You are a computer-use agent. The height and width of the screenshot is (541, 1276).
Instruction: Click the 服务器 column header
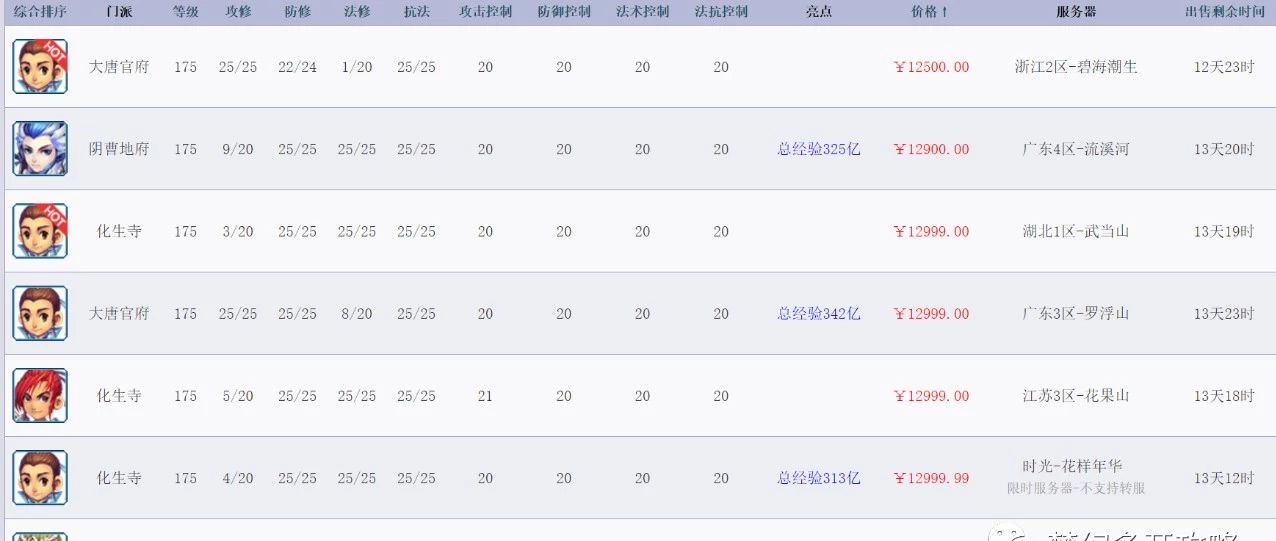click(1076, 12)
